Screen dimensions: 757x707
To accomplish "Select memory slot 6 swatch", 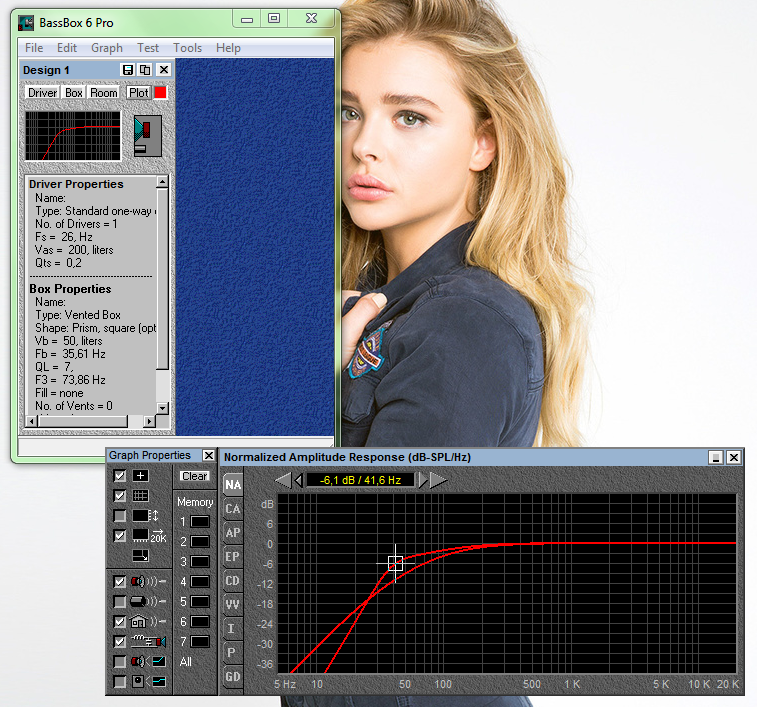I will (x=200, y=622).
